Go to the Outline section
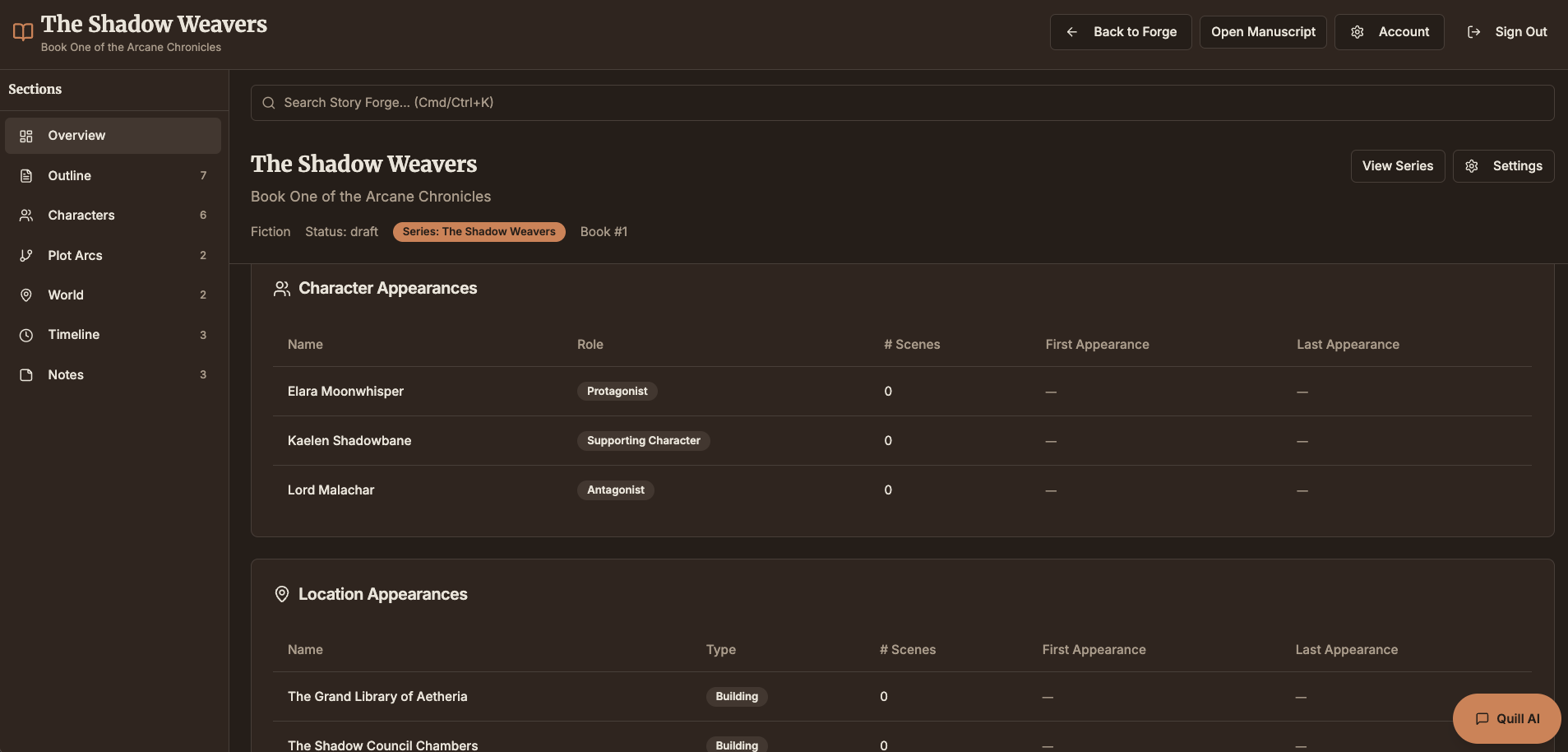1568x752 pixels. (x=113, y=176)
